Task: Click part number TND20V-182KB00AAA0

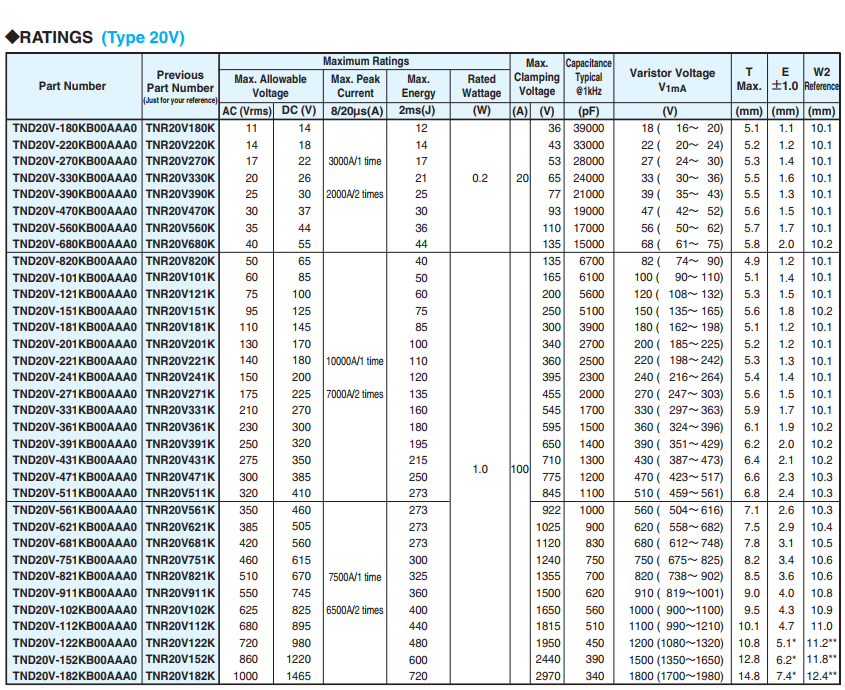Action: [74, 677]
